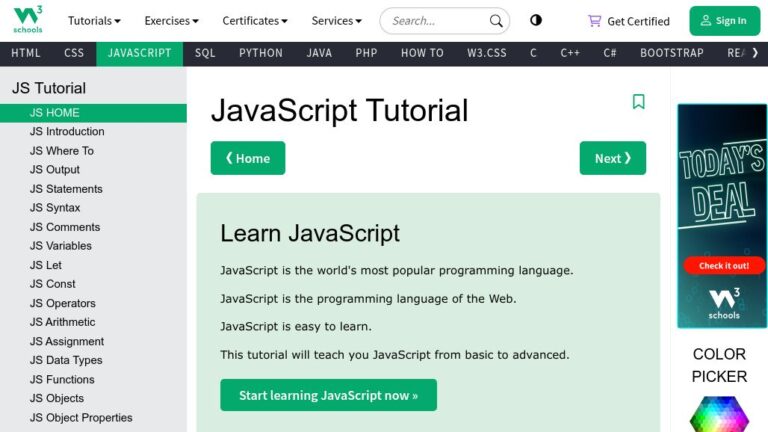Click Start learning JavaScript now button

(x=328, y=395)
